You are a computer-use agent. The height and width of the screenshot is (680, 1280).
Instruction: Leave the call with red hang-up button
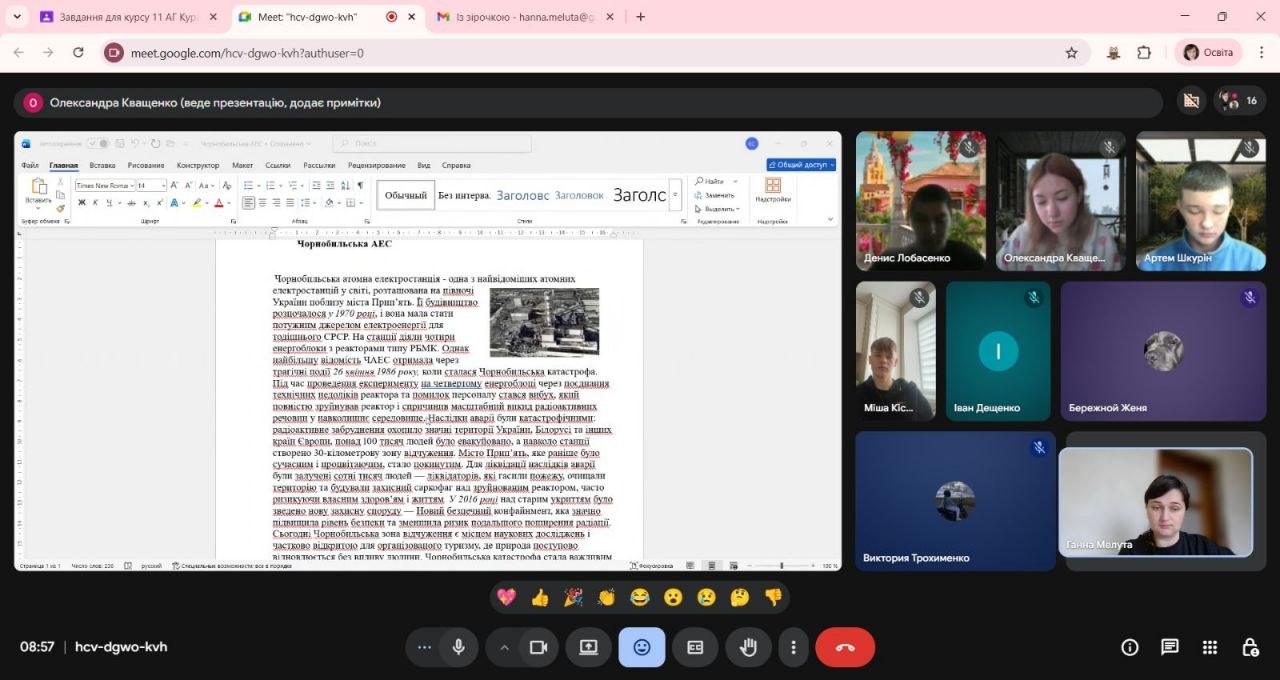845,647
